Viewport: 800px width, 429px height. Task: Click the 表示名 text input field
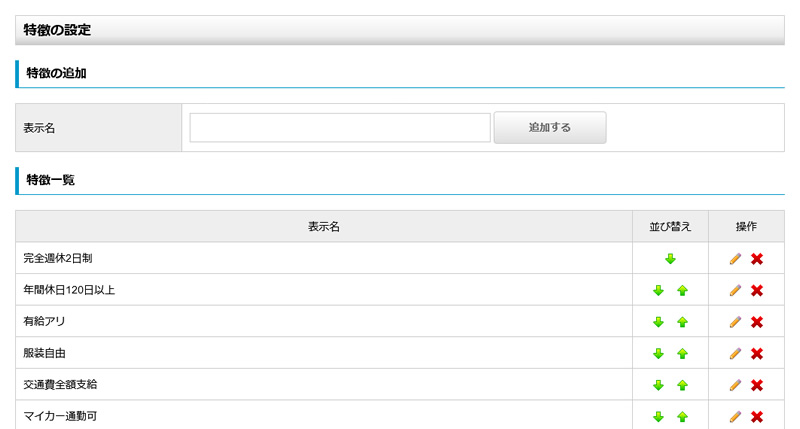tap(340, 128)
